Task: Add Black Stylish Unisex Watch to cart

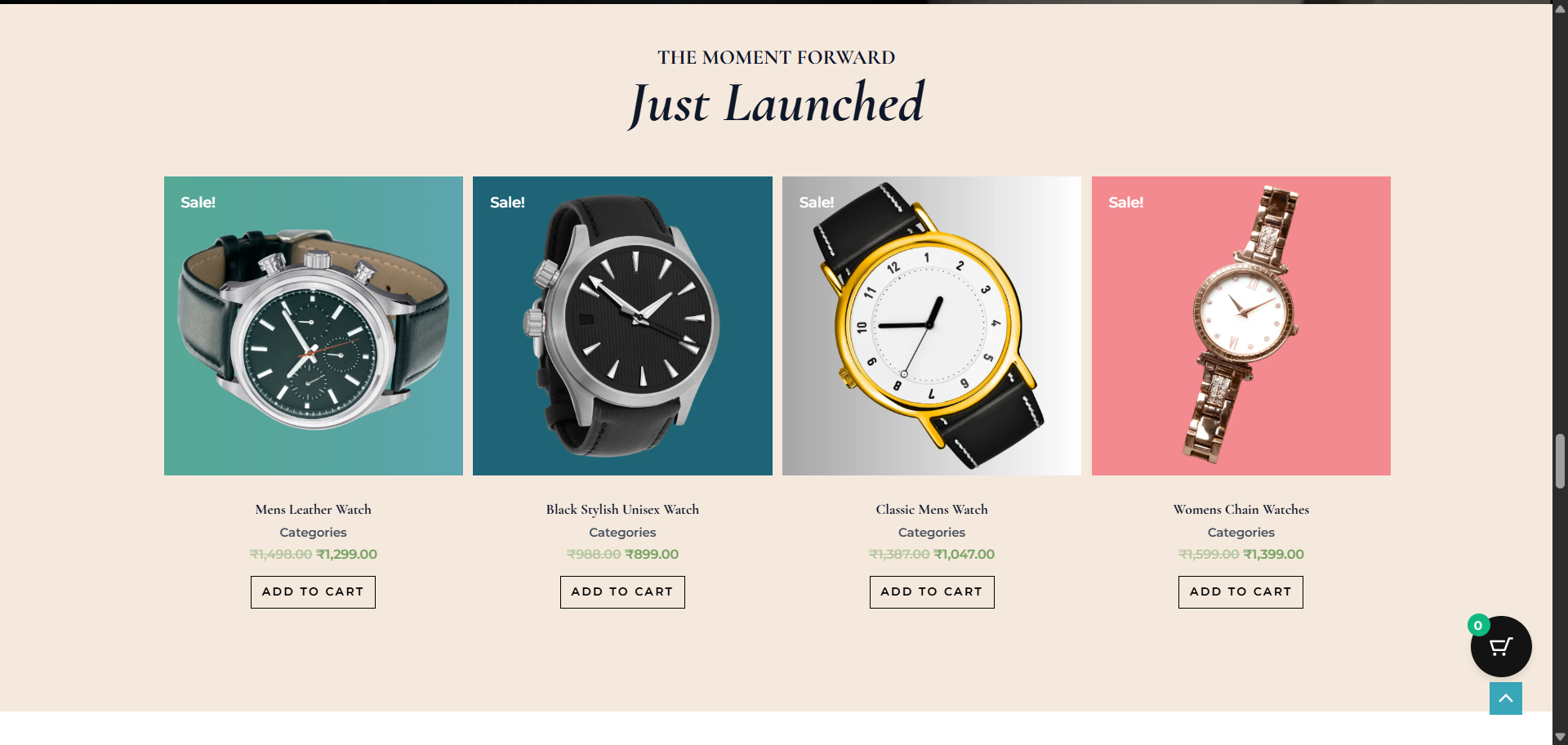Action: [622, 592]
